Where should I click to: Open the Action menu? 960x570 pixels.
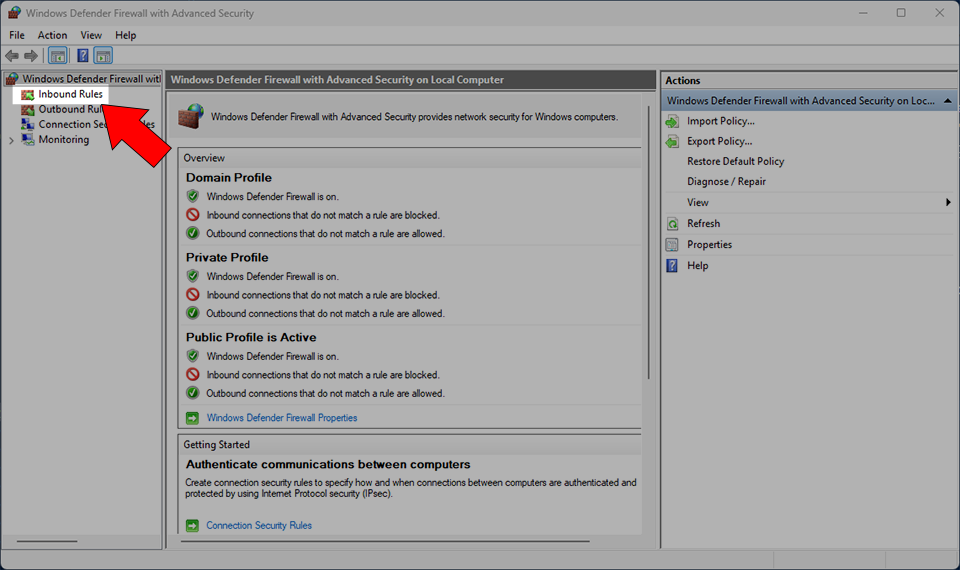pyautogui.click(x=52, y=35)
